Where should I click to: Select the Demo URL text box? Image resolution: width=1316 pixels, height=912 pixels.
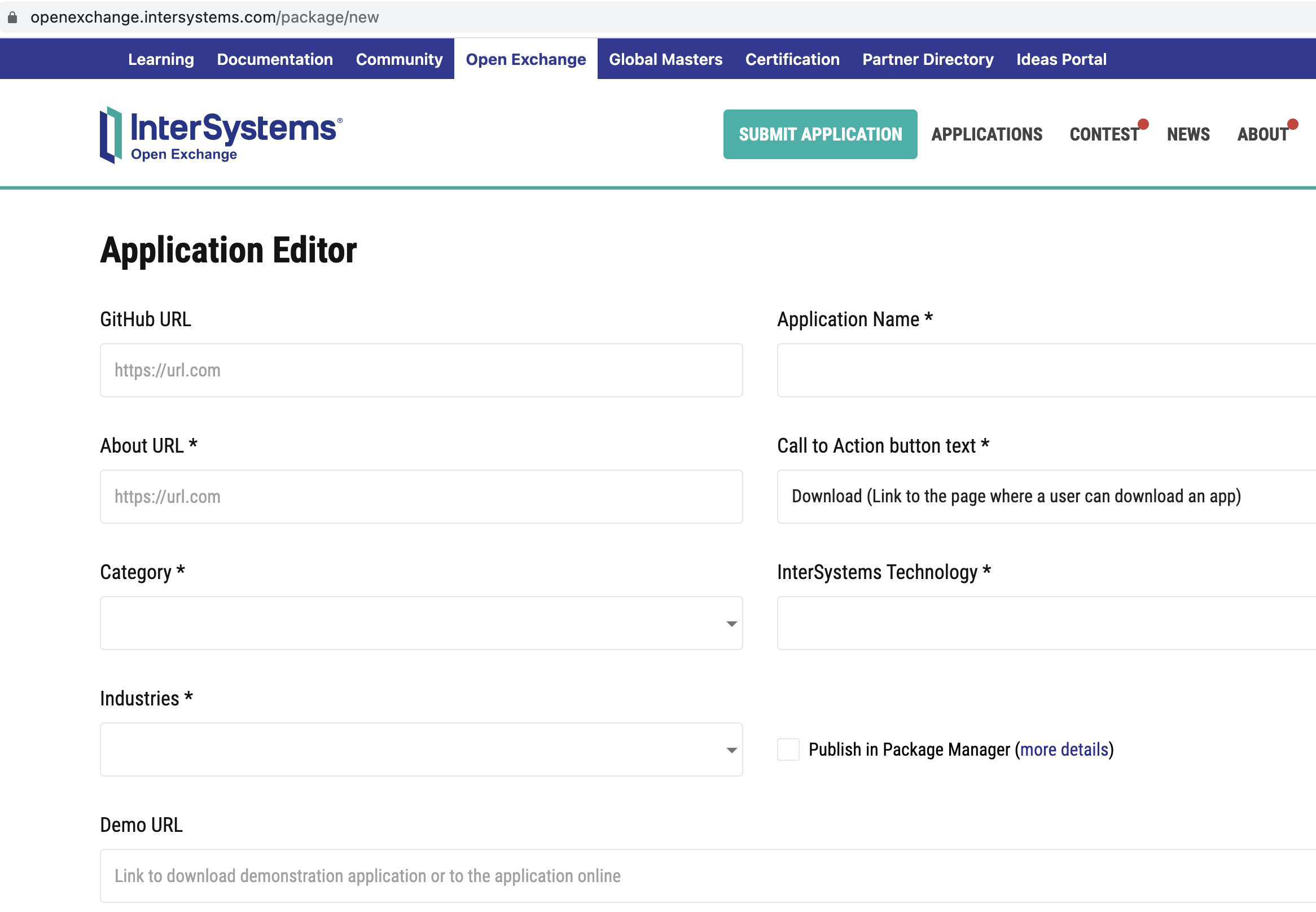tap(708, 875)
